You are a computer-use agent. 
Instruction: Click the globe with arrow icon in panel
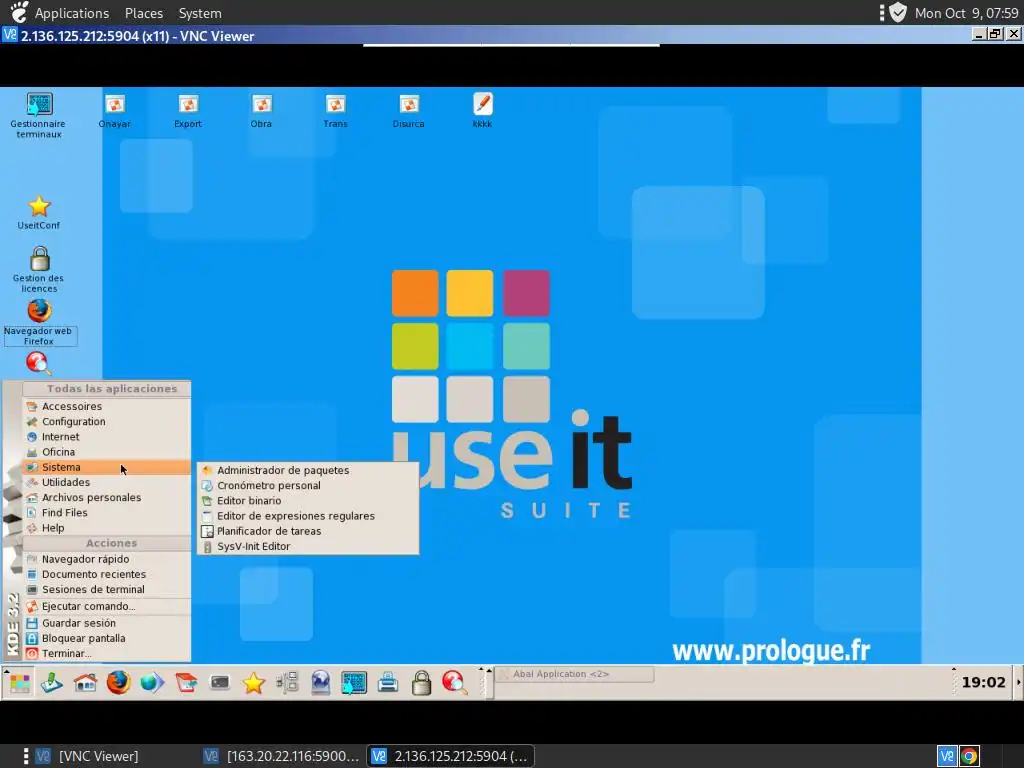pos(152,683)
